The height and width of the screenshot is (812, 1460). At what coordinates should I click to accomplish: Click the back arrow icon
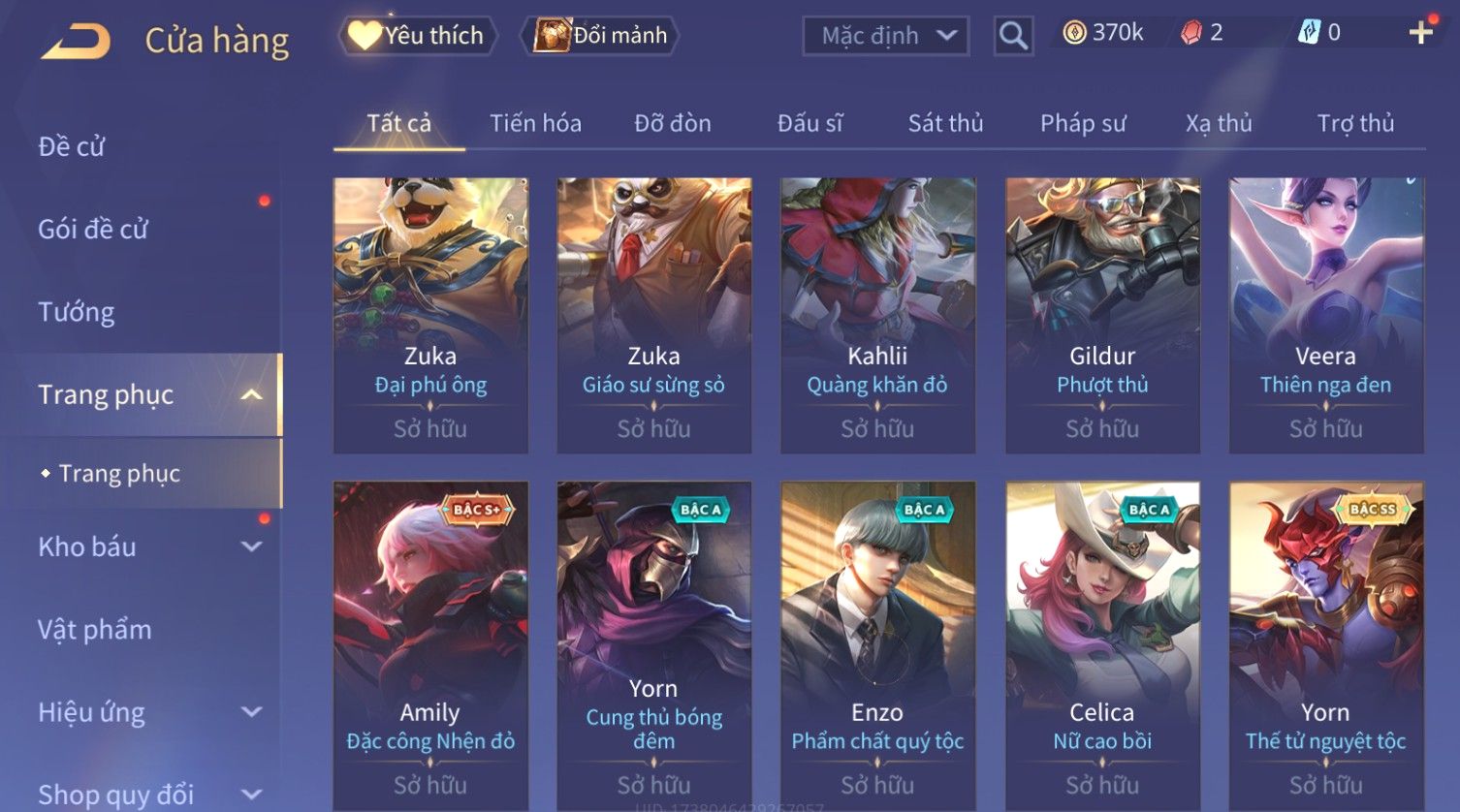76,41
